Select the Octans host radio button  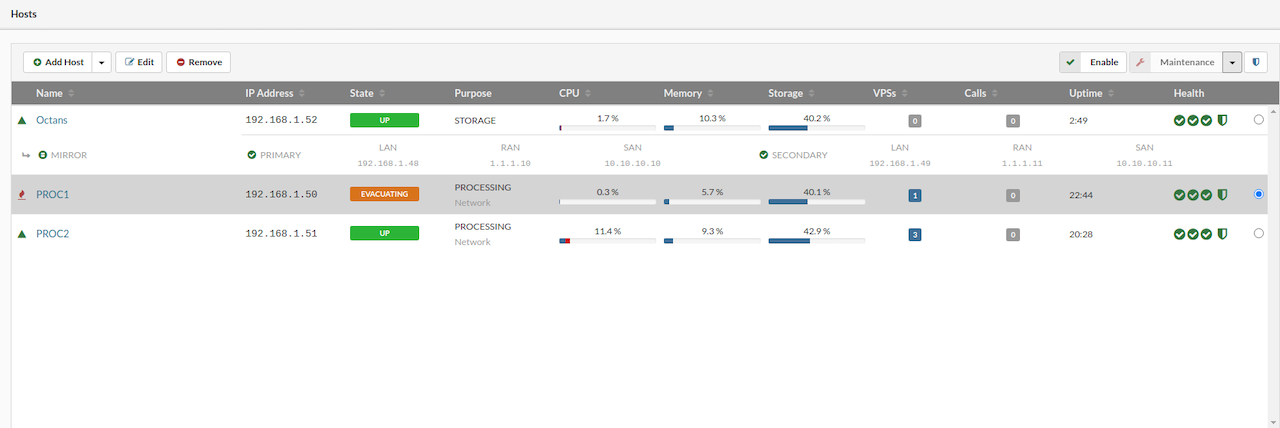pos(1258,120)
